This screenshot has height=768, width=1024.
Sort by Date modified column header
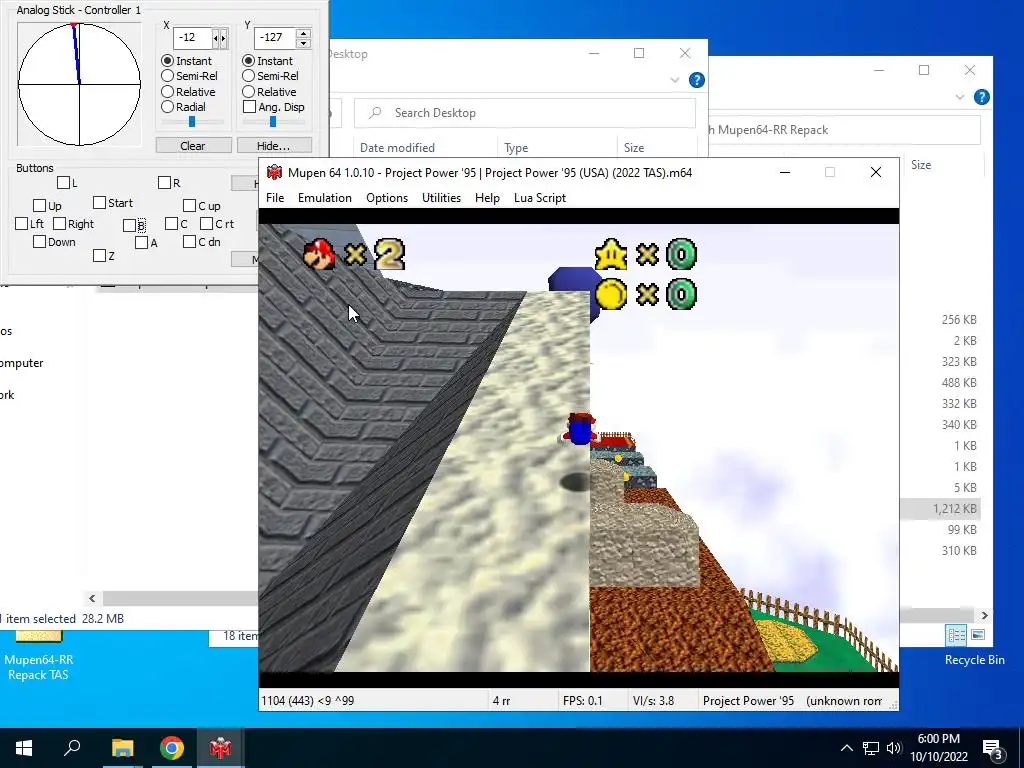coord(397,148)
